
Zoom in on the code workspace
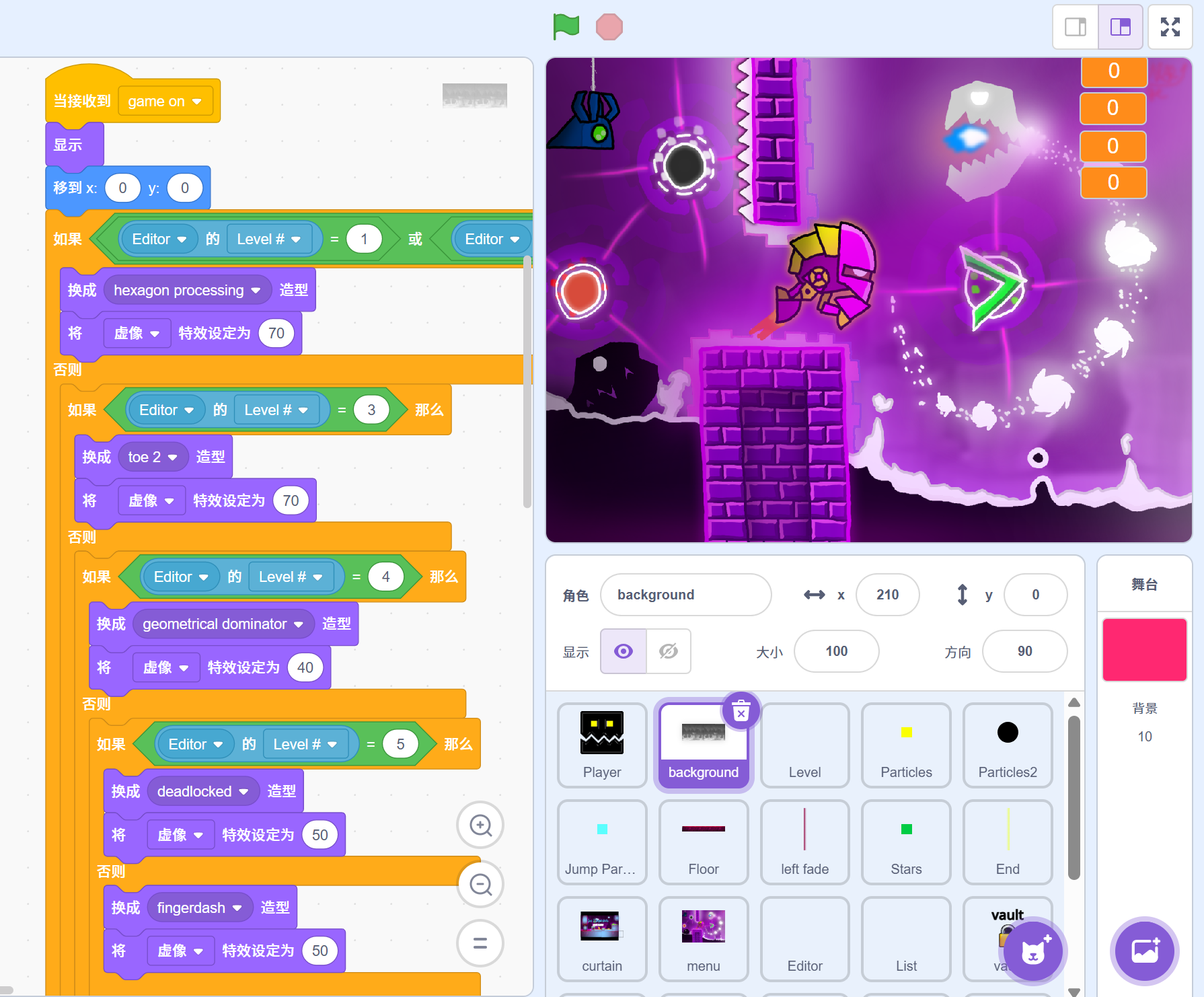tap(480, 825)
